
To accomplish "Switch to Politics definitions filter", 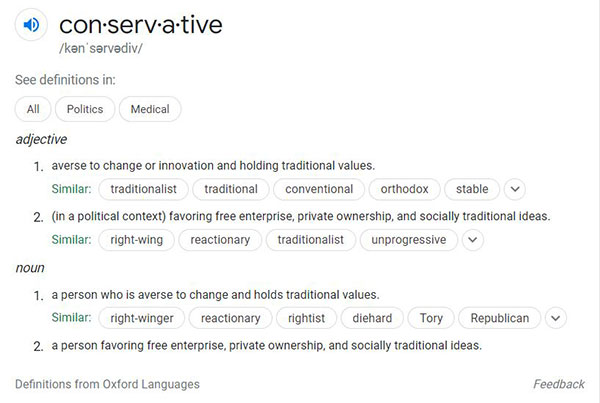I will [85, 109].
